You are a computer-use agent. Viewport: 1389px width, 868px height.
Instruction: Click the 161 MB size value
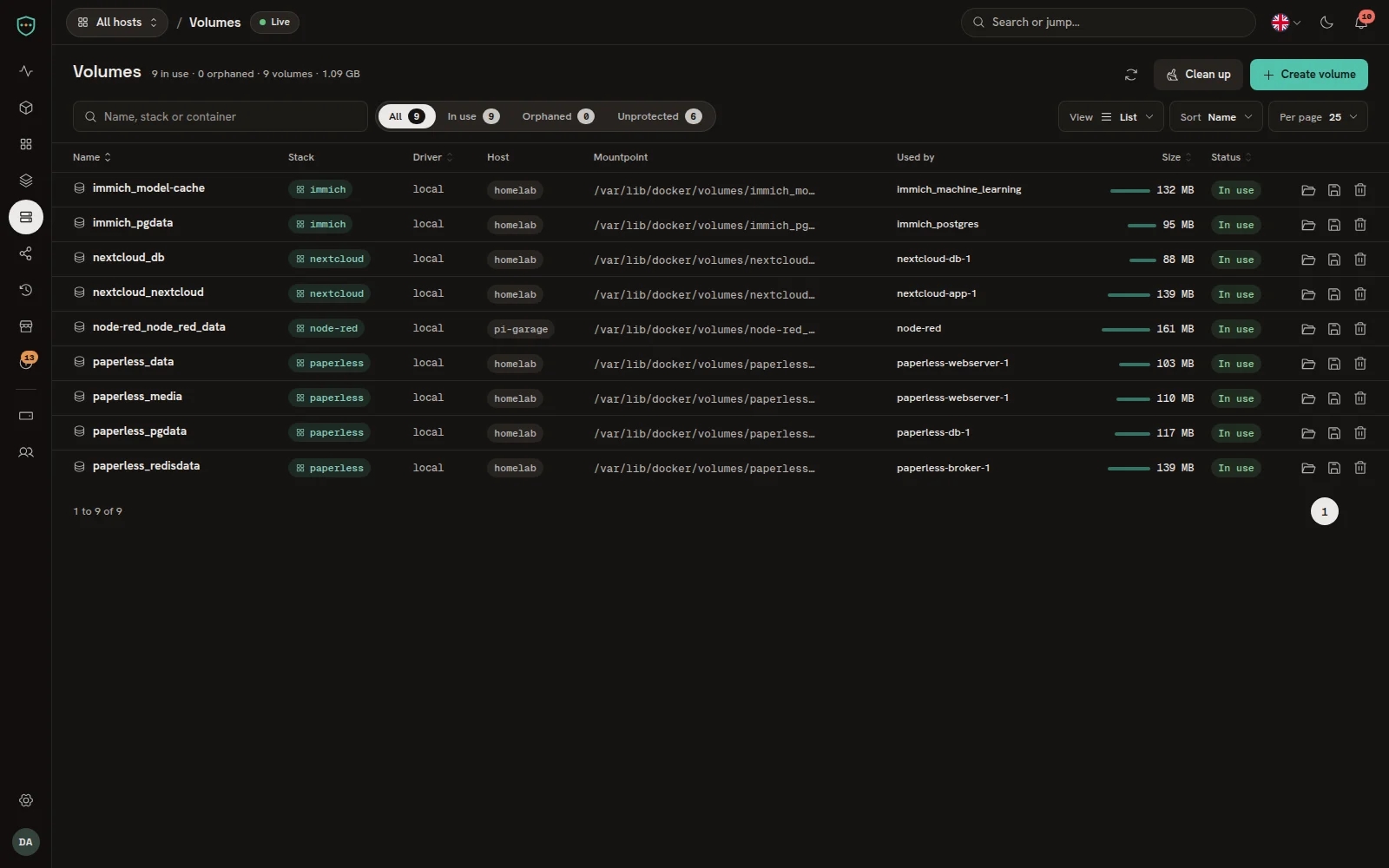tap(1175, 329)
